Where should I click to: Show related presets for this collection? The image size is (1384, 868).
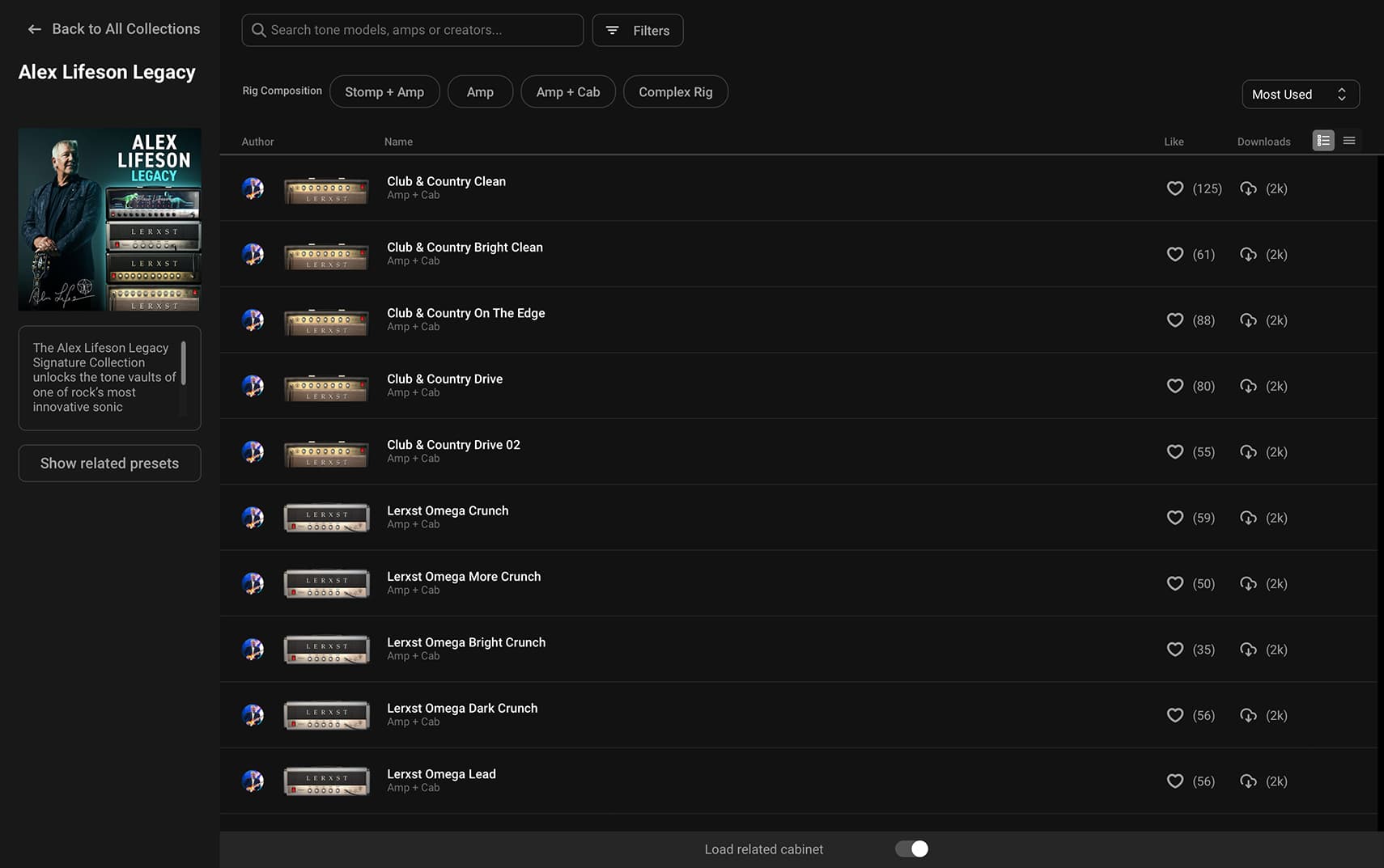point(110,464)
